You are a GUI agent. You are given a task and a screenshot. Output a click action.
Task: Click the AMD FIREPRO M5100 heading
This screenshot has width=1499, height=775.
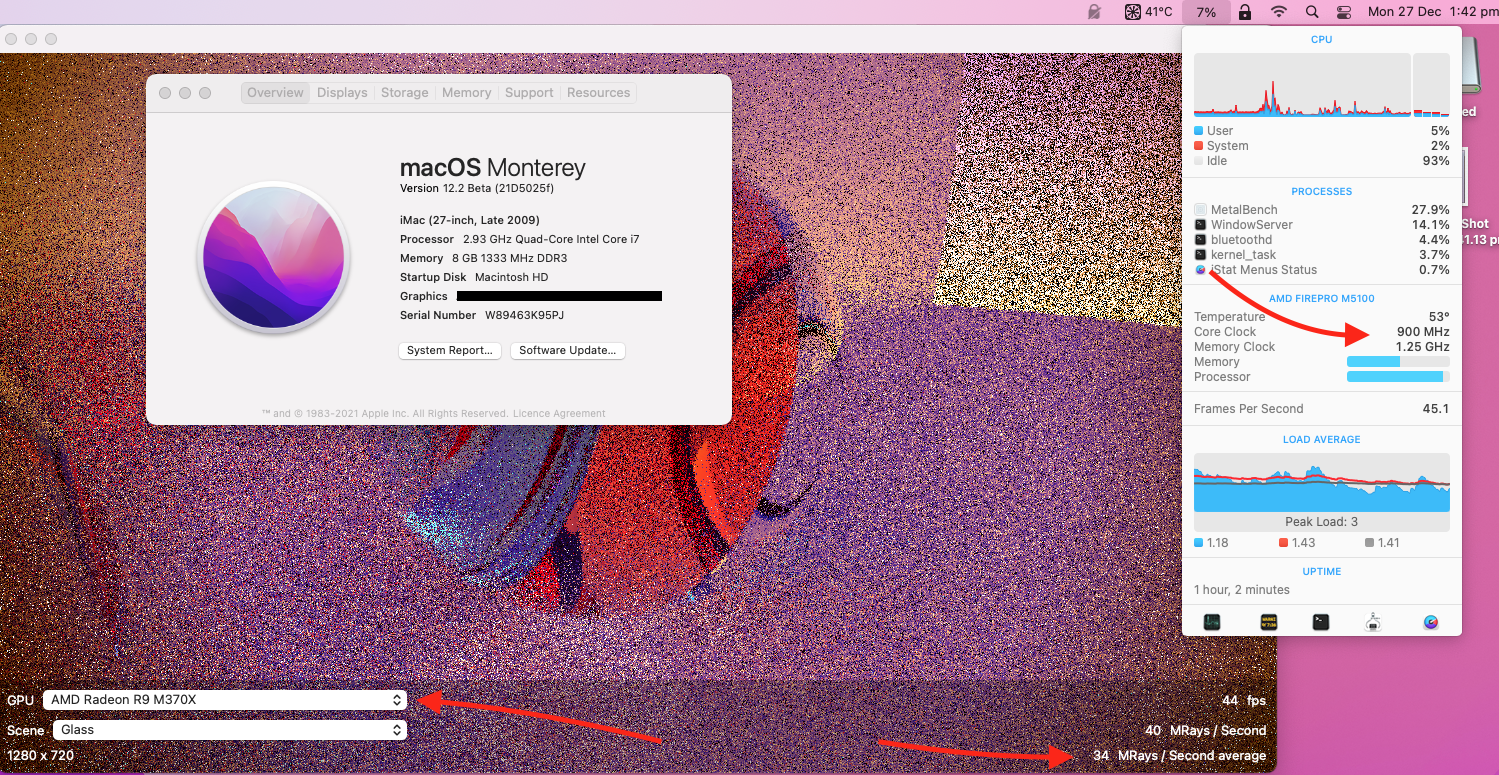tap(1322, 298)
